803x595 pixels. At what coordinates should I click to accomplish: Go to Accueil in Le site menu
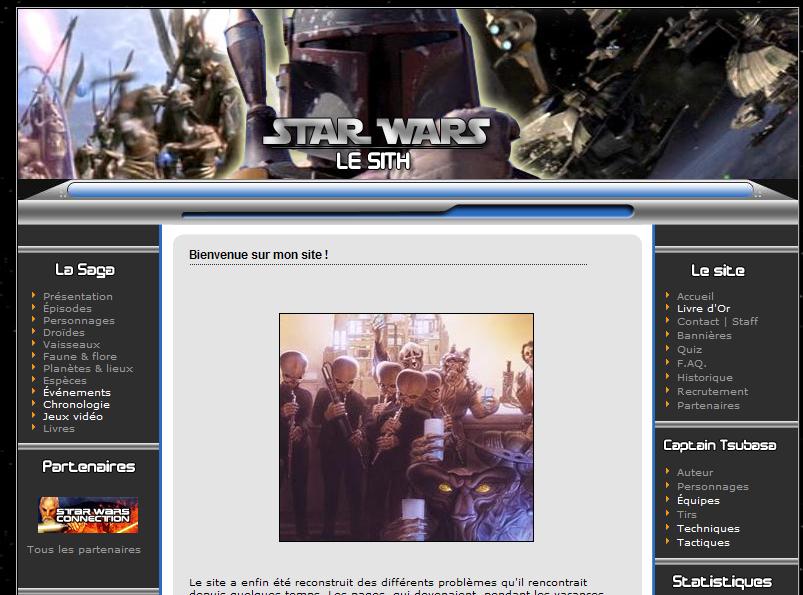[695, 296]
